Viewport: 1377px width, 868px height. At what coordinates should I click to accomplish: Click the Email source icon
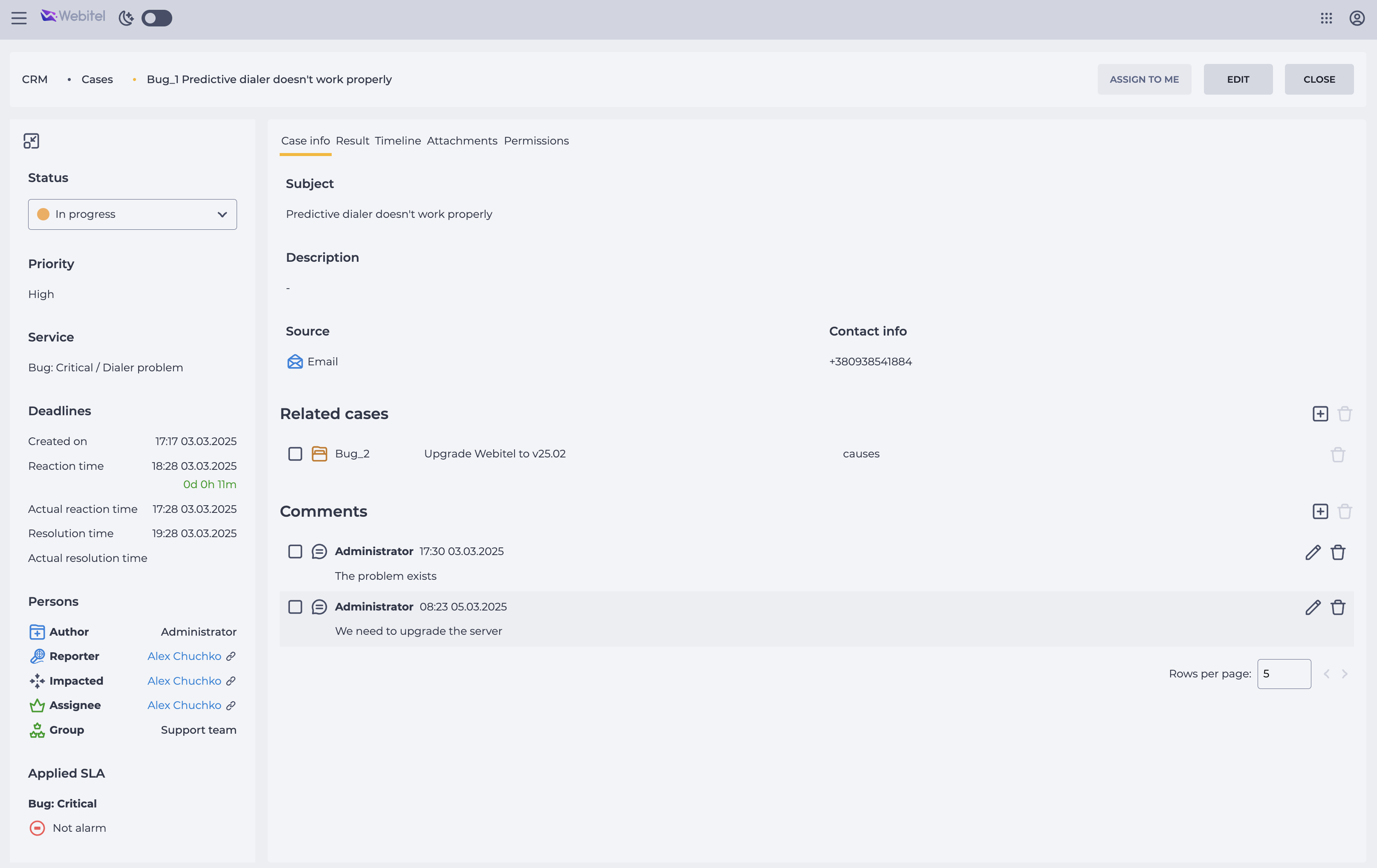tap(295, 362)
